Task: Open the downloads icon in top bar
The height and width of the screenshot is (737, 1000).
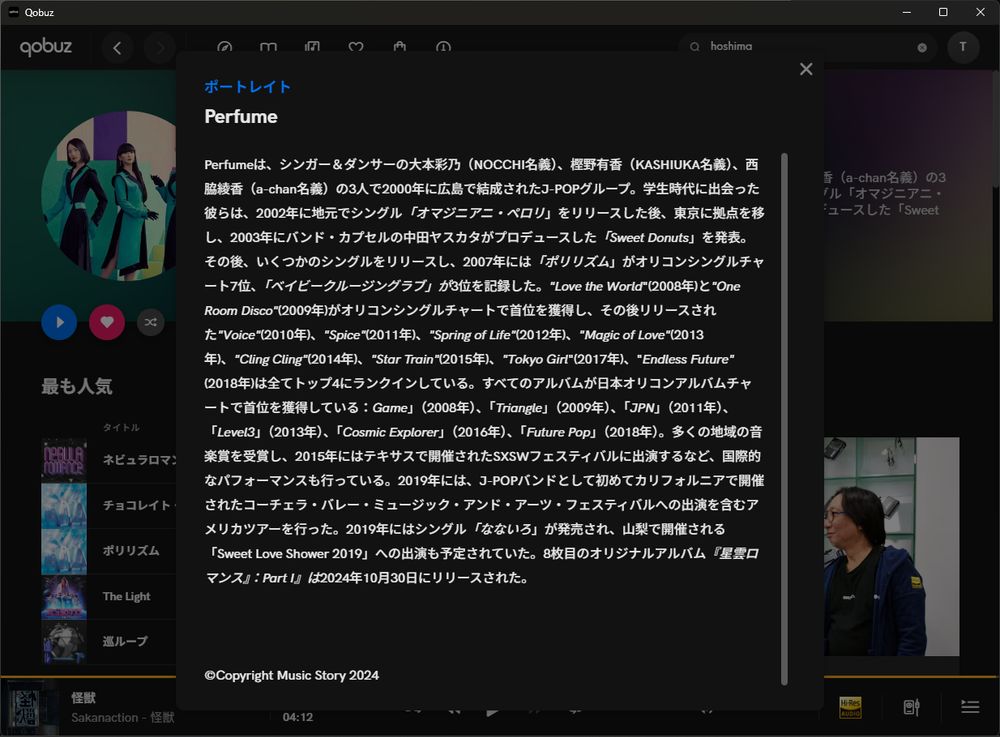Action: (443, 47)
